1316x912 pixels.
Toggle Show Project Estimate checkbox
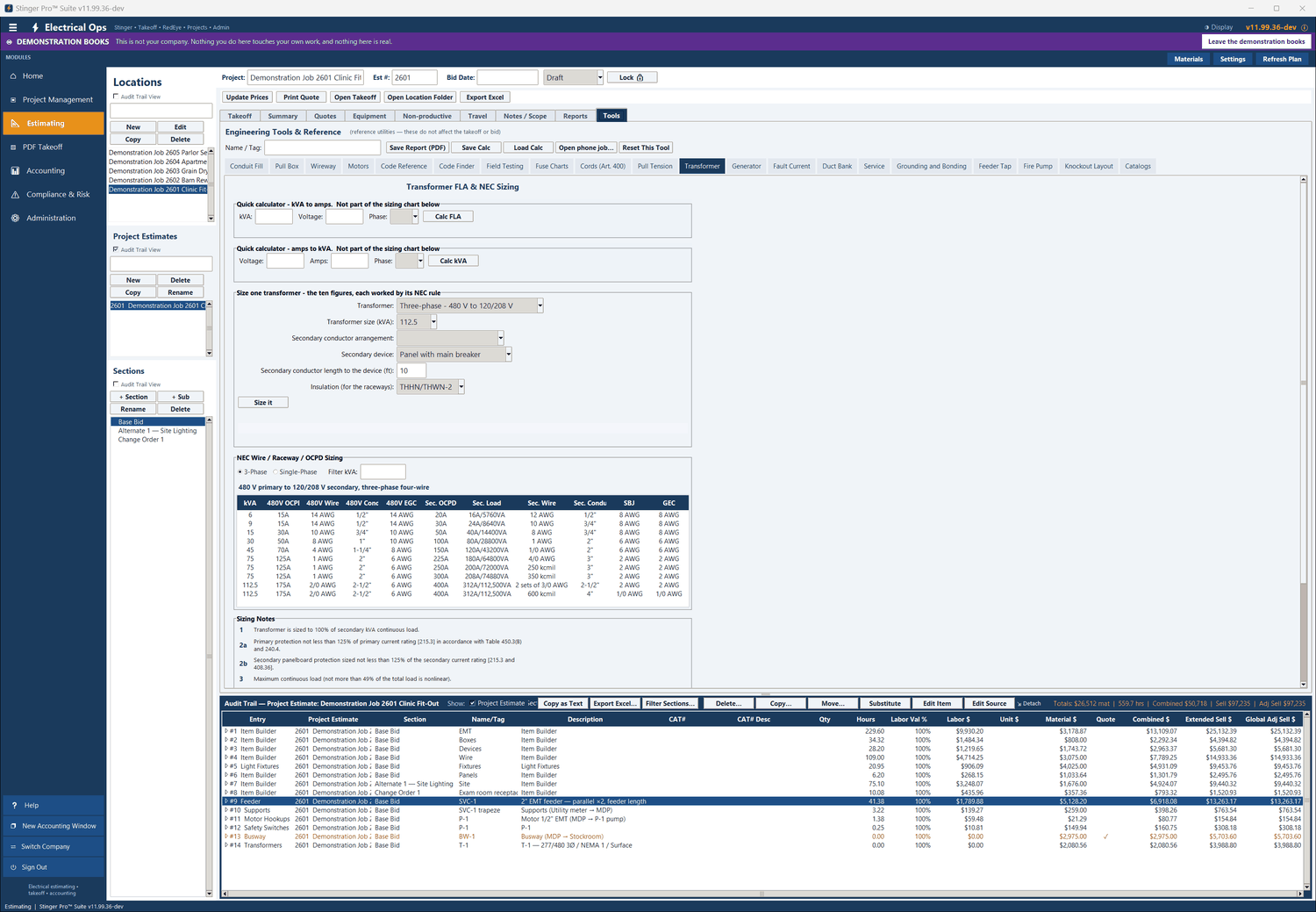473,703
